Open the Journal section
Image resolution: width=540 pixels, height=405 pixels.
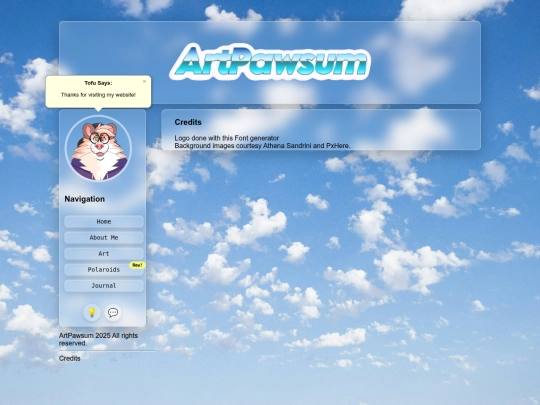point(104,285)
